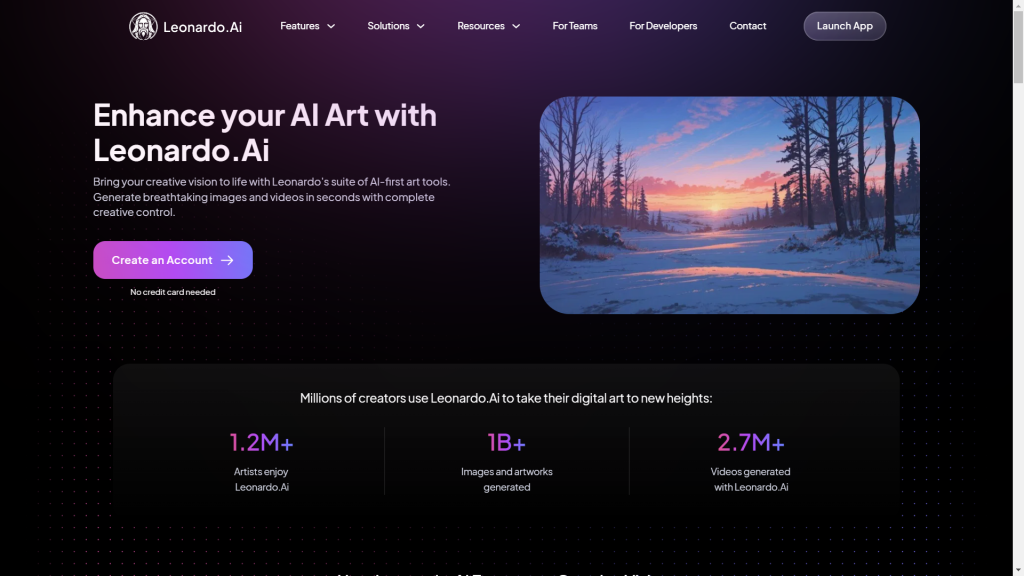Click the winter sunset forest image

click(729, 205)
